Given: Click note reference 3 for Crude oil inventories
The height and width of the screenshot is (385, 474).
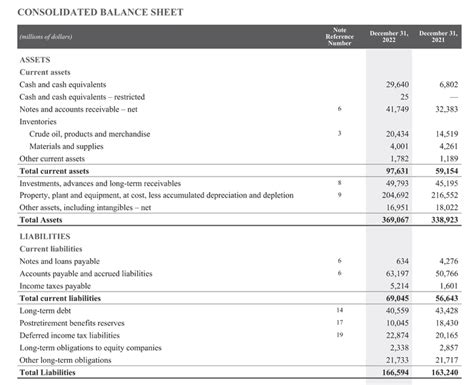Looking at the screenshot, I should pyautogui.click(x=339, y=133).
